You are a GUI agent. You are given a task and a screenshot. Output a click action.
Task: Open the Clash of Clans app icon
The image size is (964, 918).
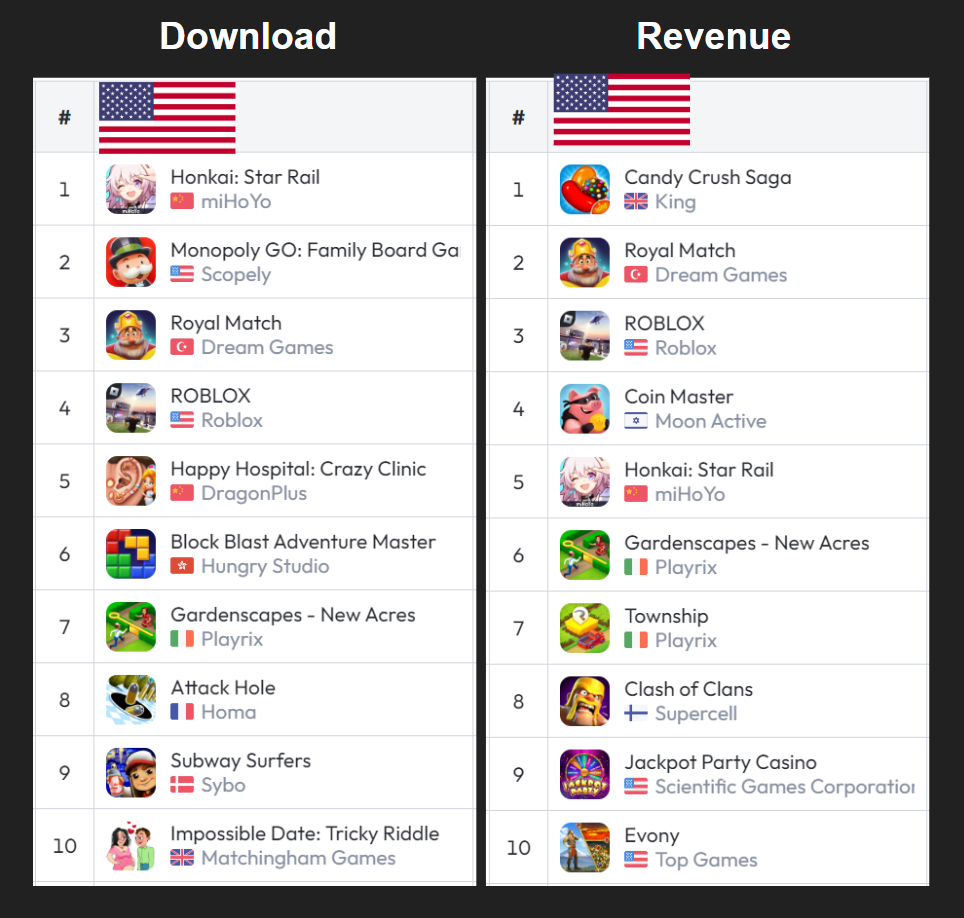click(585, 701)
